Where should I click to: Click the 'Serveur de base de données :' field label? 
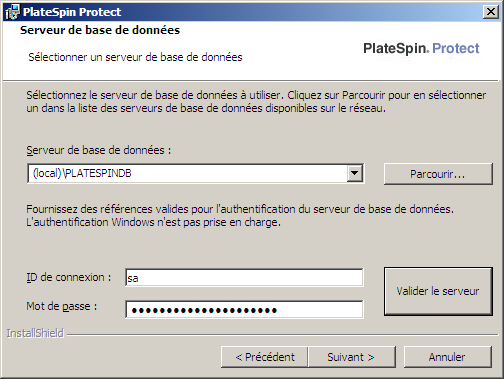(x=99, y=150)
